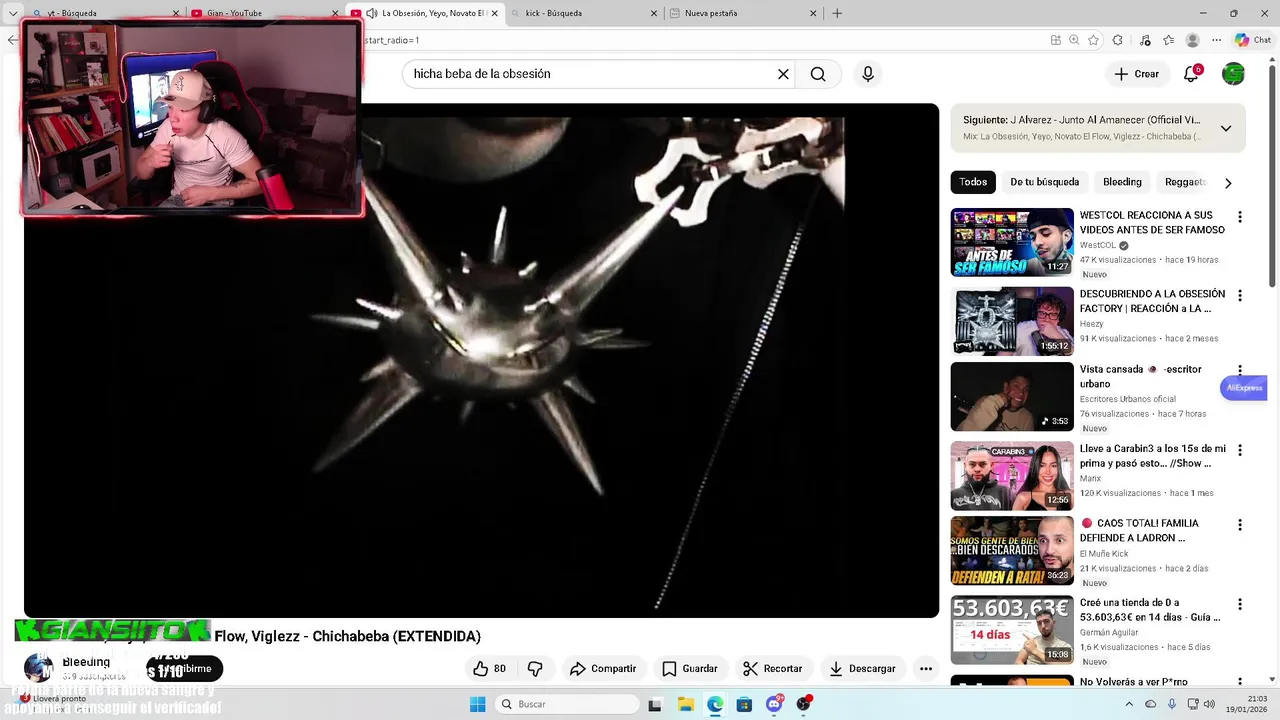Screen dimensions: 1280x720
Task: Select the Reggaeton filter chip
Action: tap(1185, 182)
